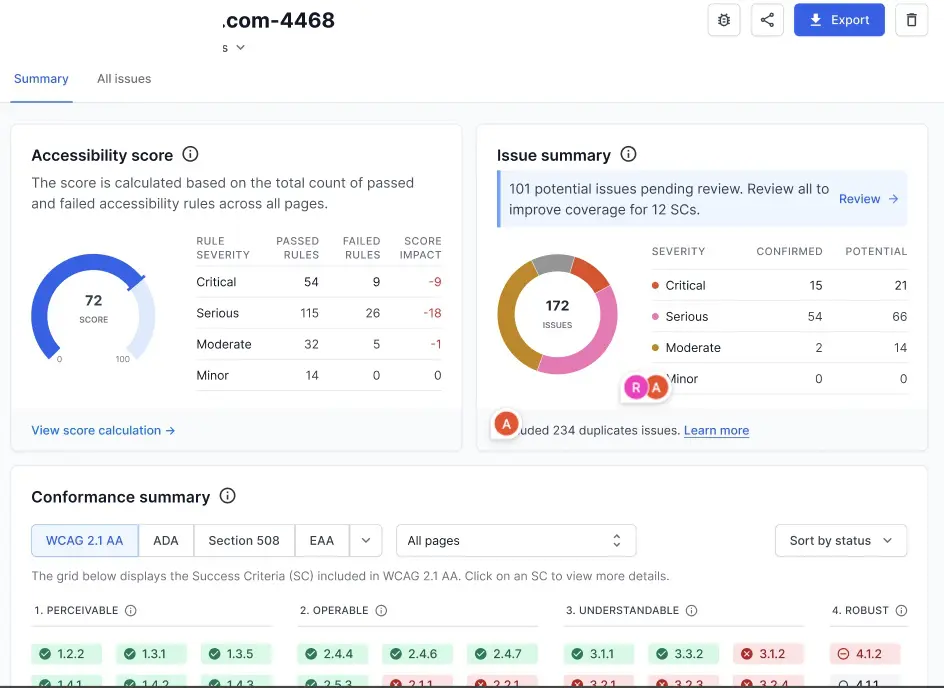This screenshot has height=688, width=944.
Task: Show info for Accessibility score
Action: click(x=190, y=154)
